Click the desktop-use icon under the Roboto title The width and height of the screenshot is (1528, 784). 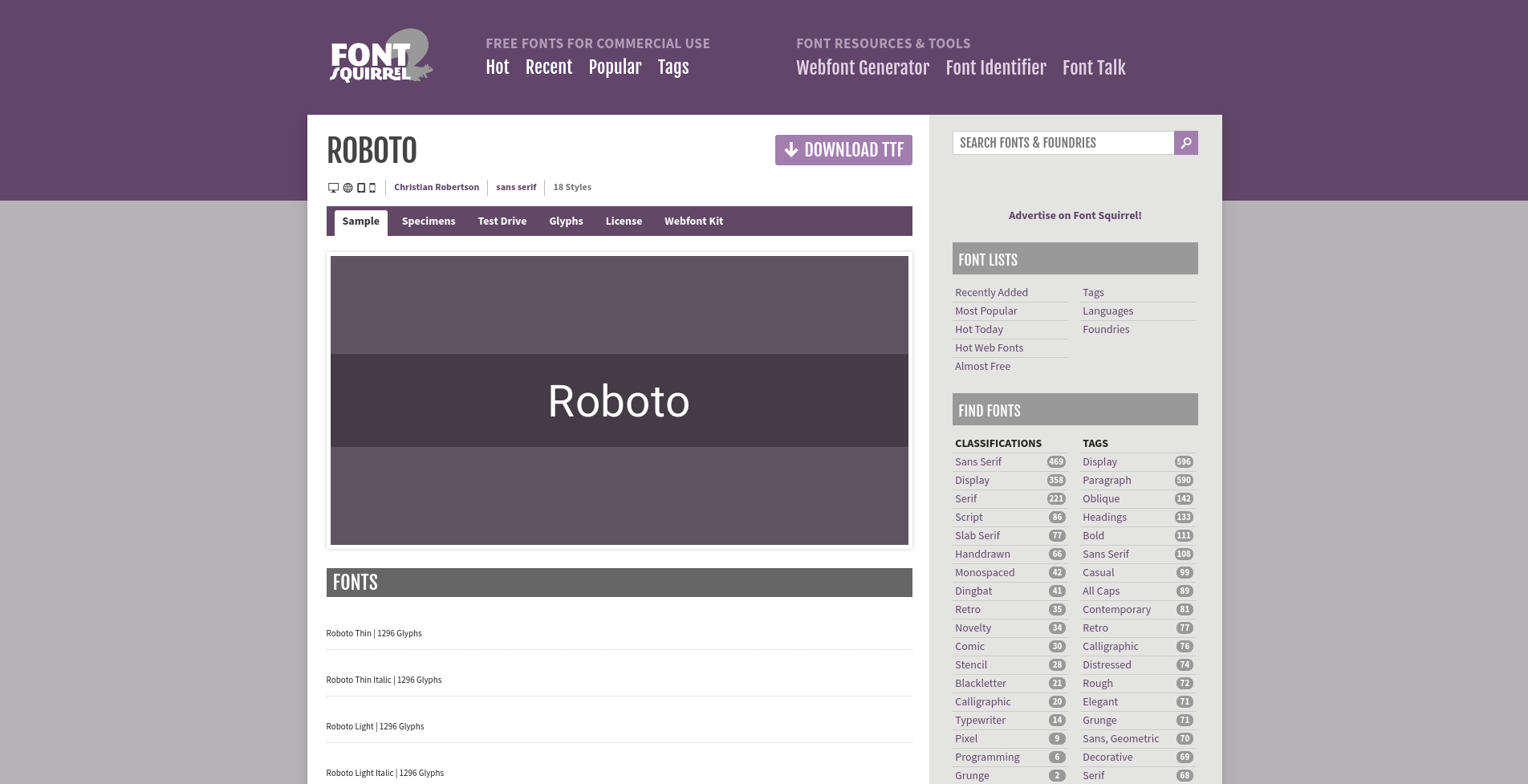click(333, 188)
